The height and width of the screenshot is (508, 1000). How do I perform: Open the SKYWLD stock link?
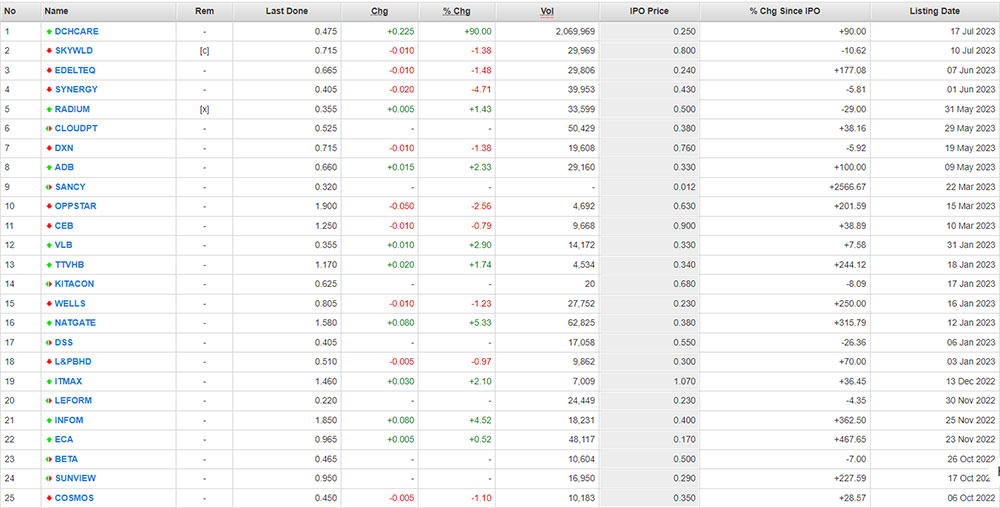point(74,51)
